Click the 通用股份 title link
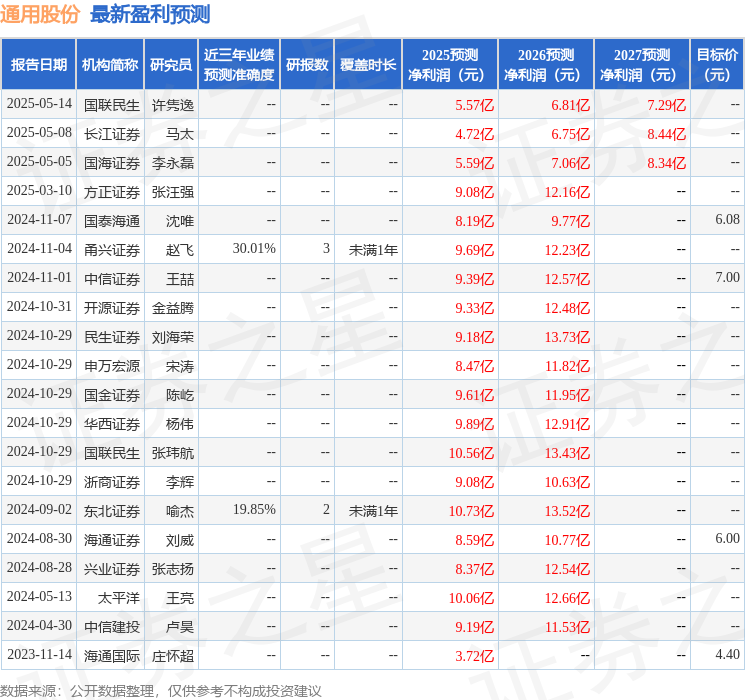The width and height of the screenshot is (745, 700). coord(40,14)
